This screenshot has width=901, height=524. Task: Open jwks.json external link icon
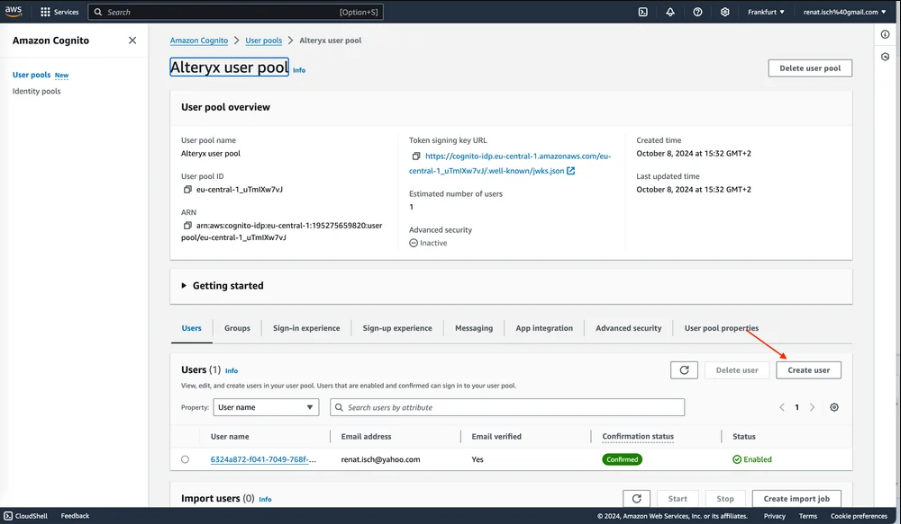tap(571, 171)
